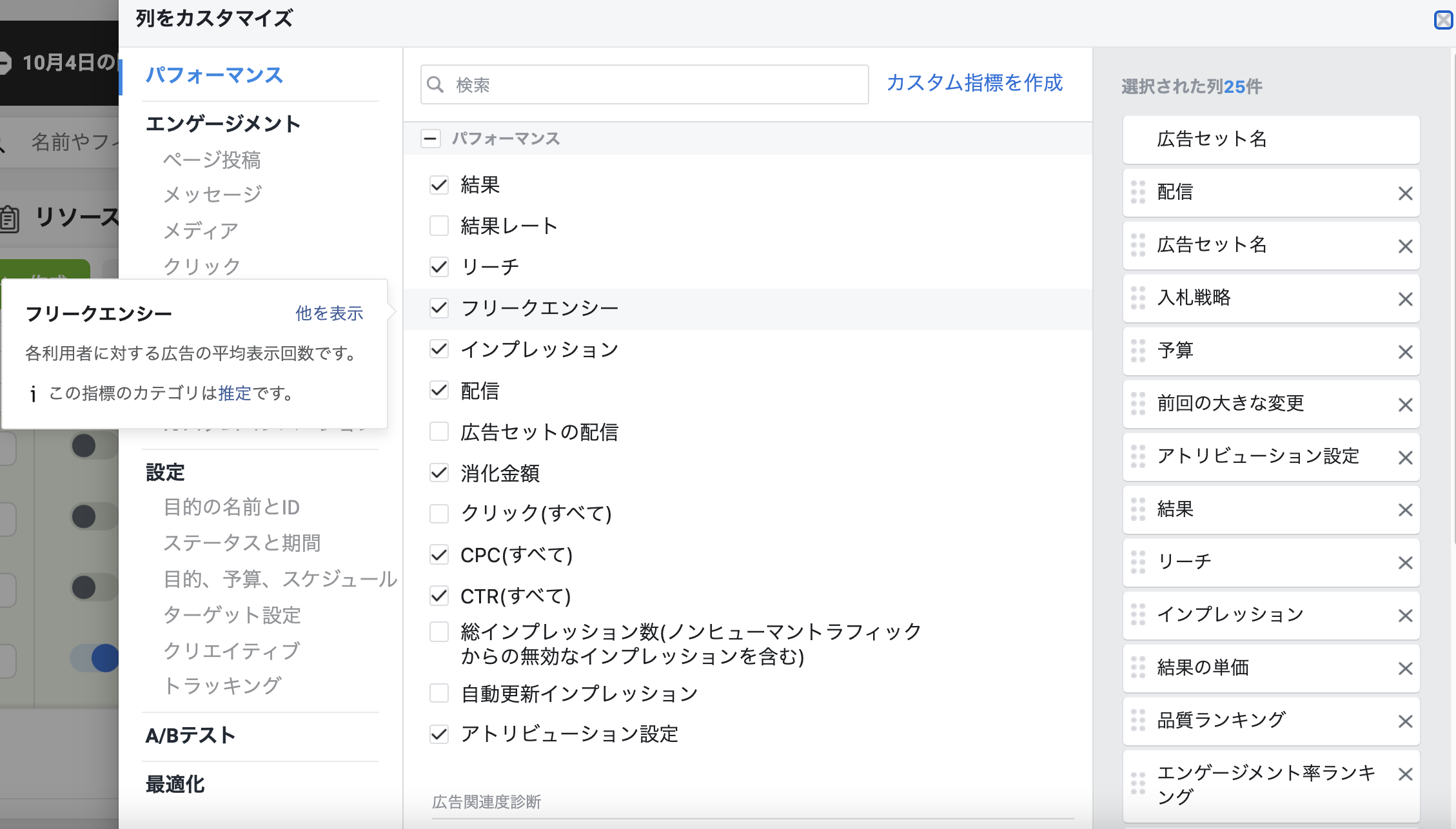Enable クリック(すべて) checkbox
This screenshot has width=1456, height=829.
(439, 514)
